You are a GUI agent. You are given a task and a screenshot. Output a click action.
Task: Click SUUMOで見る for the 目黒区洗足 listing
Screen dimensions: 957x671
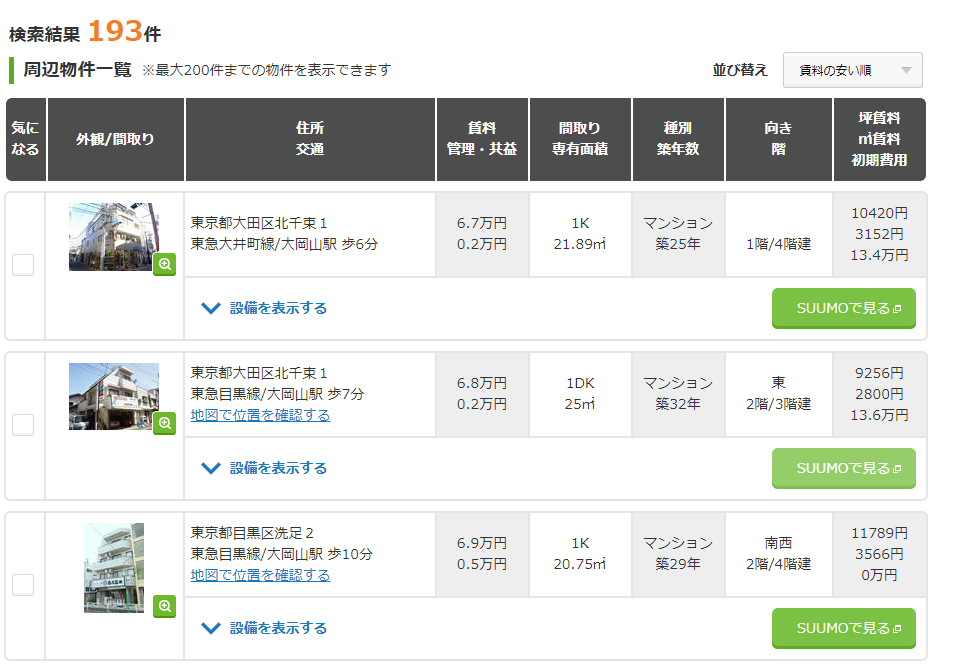tap(843, 628)
